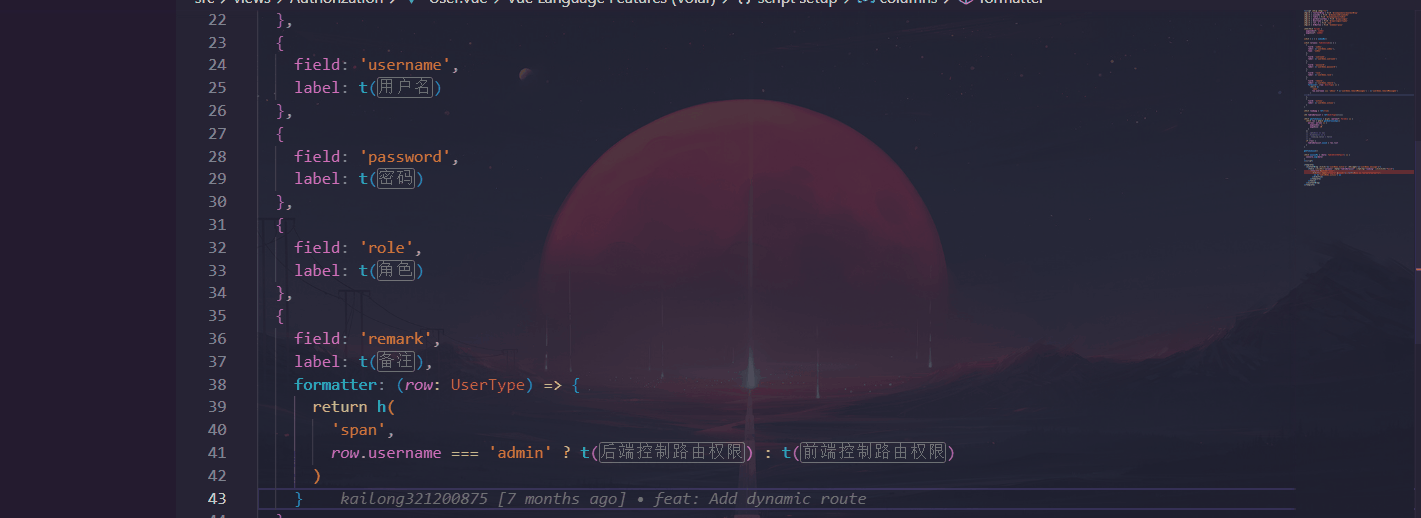
Task: Select the 备注 label text
Action: coord(396,362)
